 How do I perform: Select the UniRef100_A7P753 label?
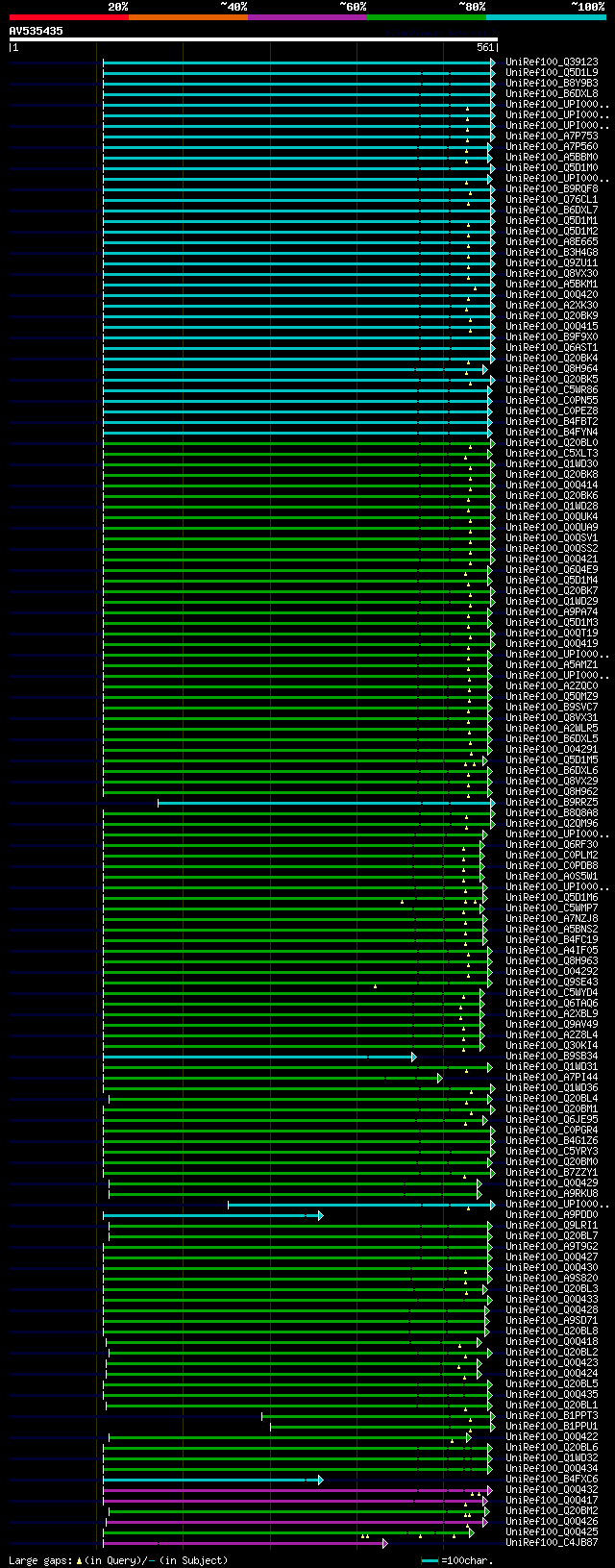(552, 137)
